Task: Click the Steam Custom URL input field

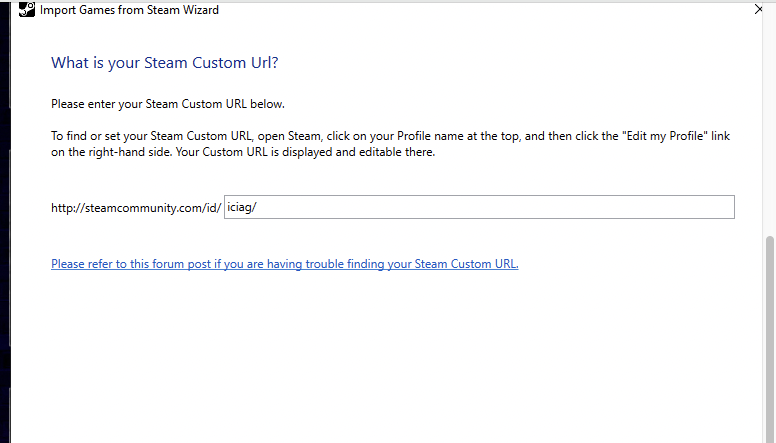Action: tap(479, 207)
